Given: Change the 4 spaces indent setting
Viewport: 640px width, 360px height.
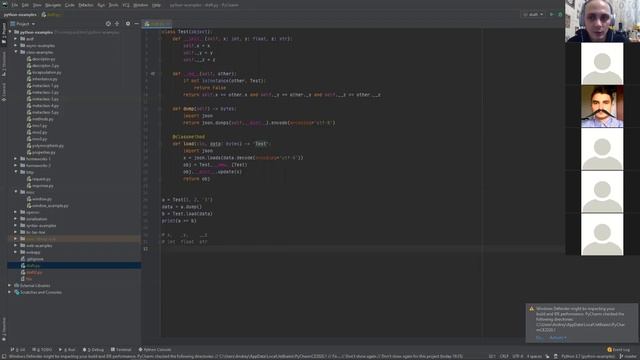Looking at the screenshot, I should (534, 356).
